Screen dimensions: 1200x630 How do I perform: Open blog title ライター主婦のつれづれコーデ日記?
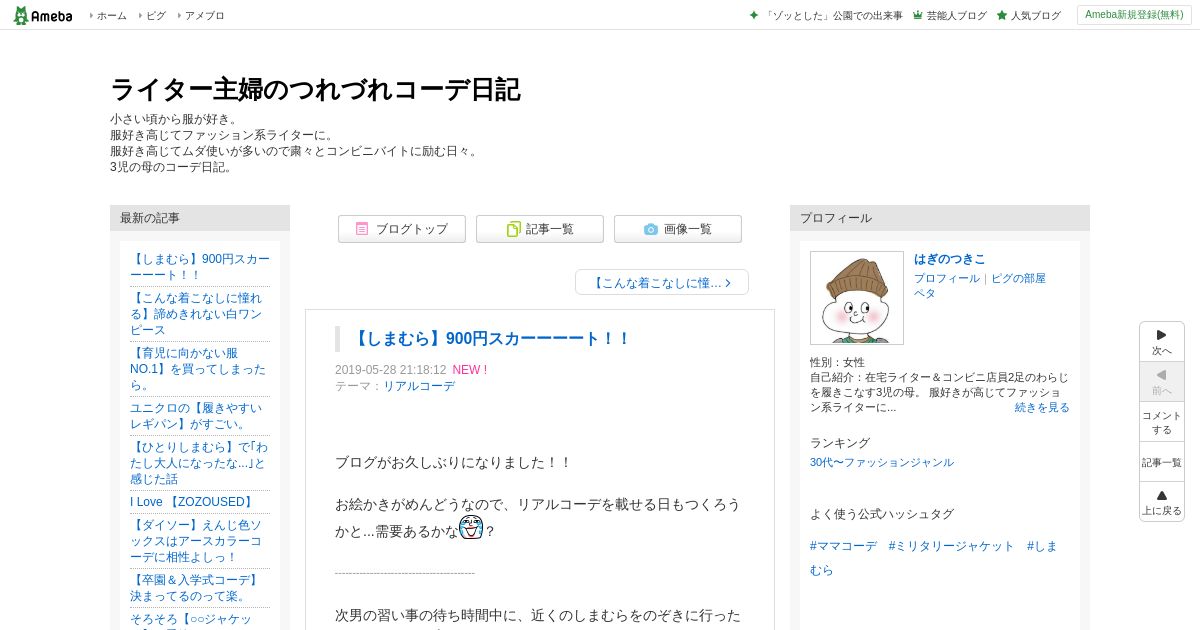tap(315, 89)
